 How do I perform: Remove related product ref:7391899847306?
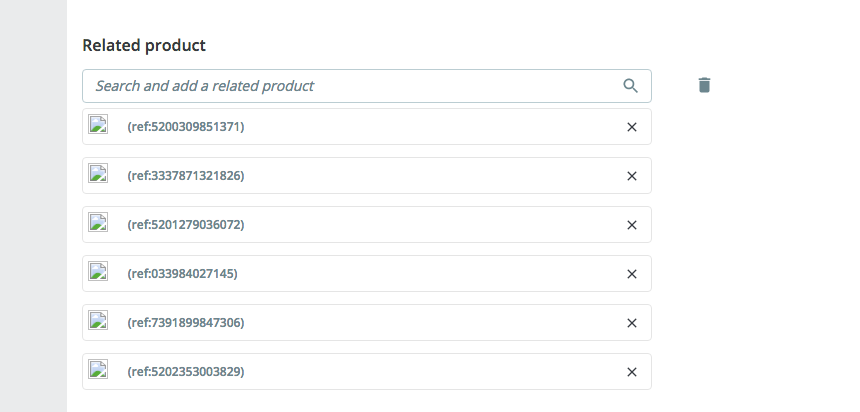631,323
